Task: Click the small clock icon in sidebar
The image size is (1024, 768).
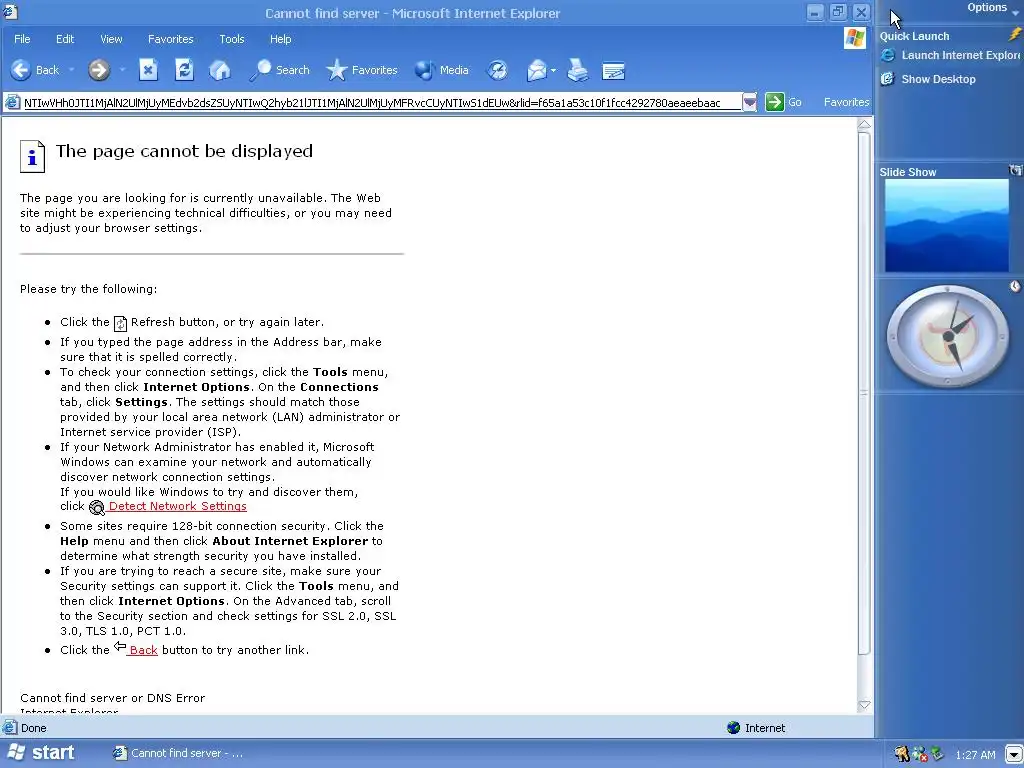Action: coord(1015,286)
